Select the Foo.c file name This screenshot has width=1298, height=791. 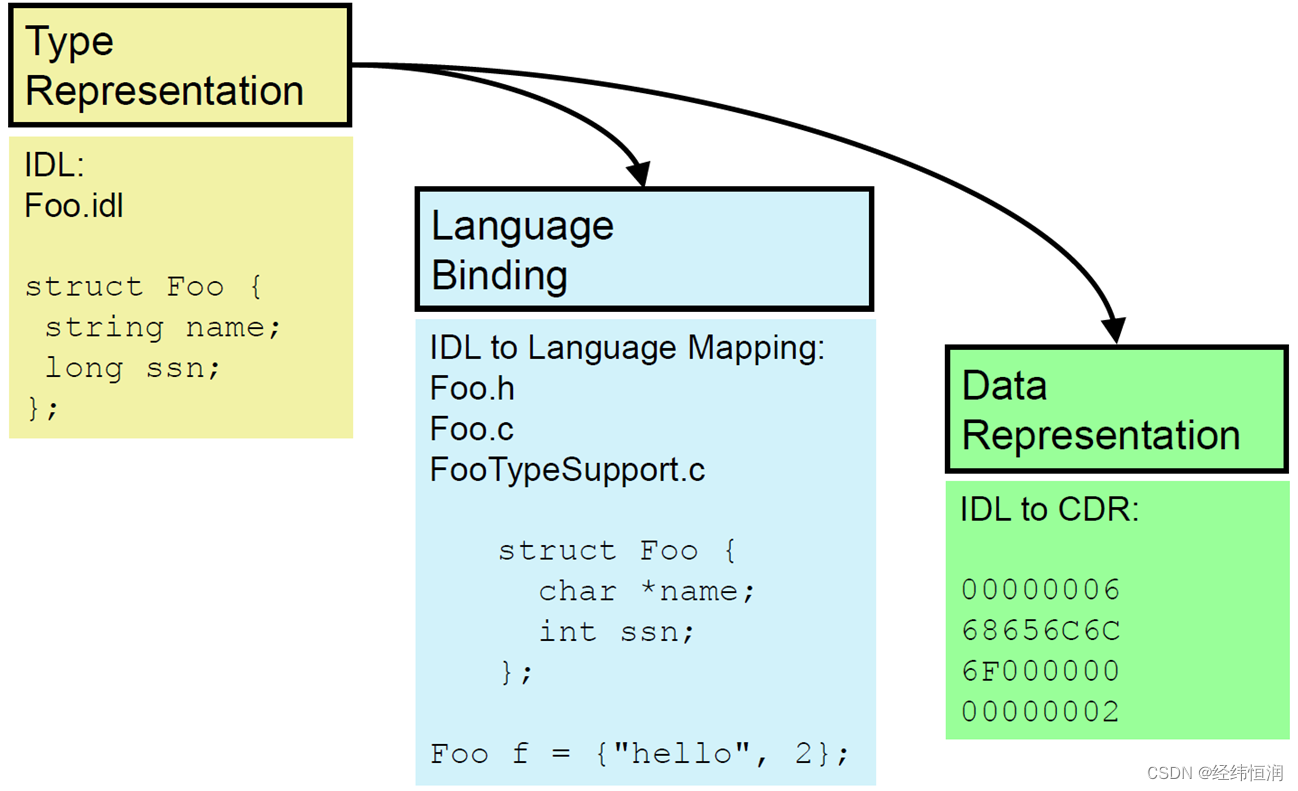(470, 428)
